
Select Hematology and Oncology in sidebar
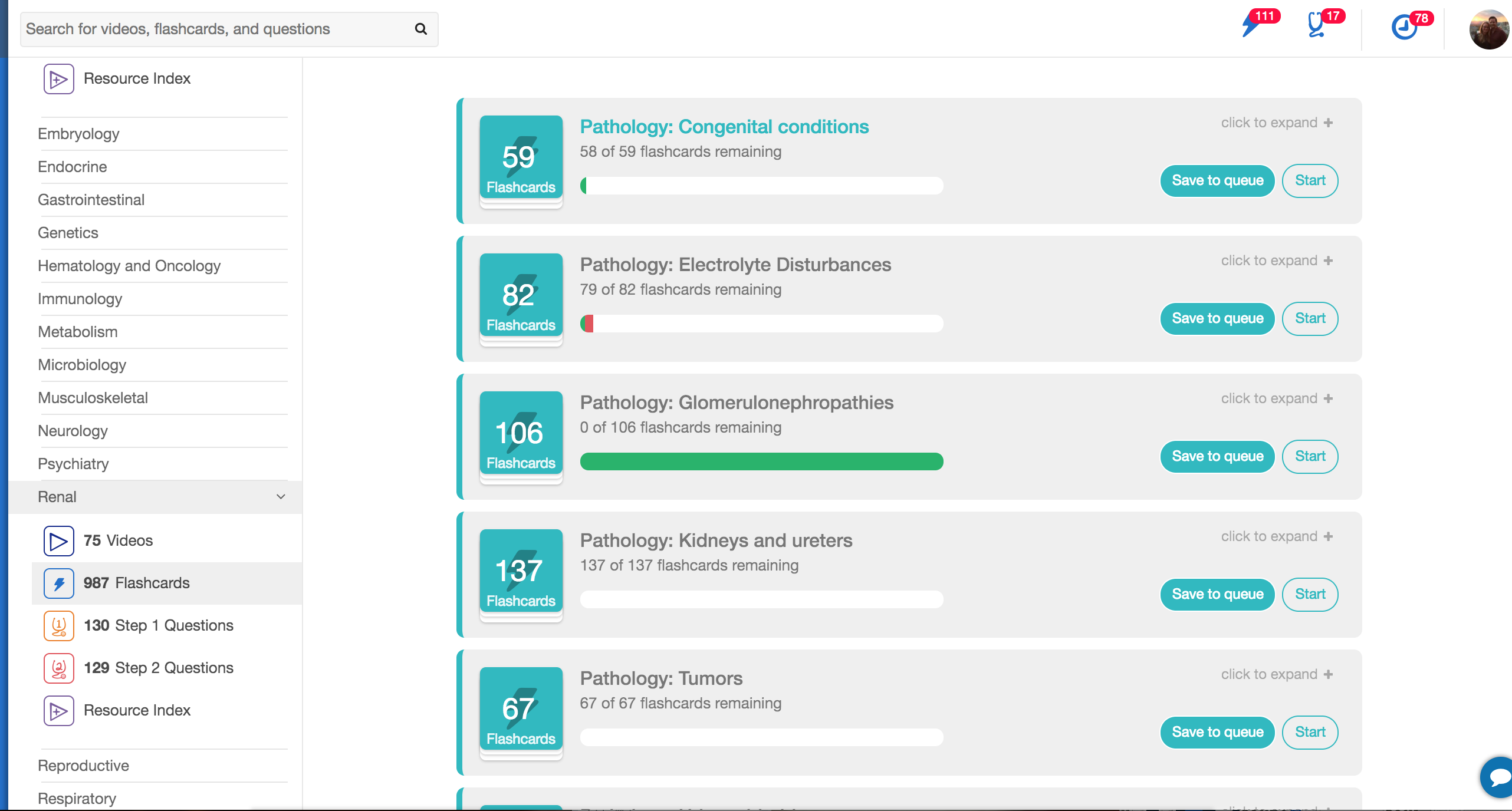[x=129, y=266]
